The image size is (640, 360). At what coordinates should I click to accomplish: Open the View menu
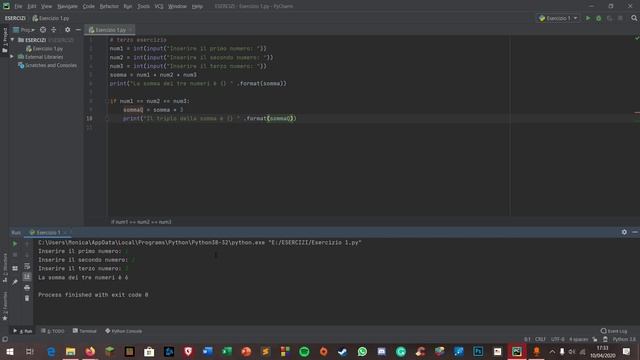pos(46,6)
